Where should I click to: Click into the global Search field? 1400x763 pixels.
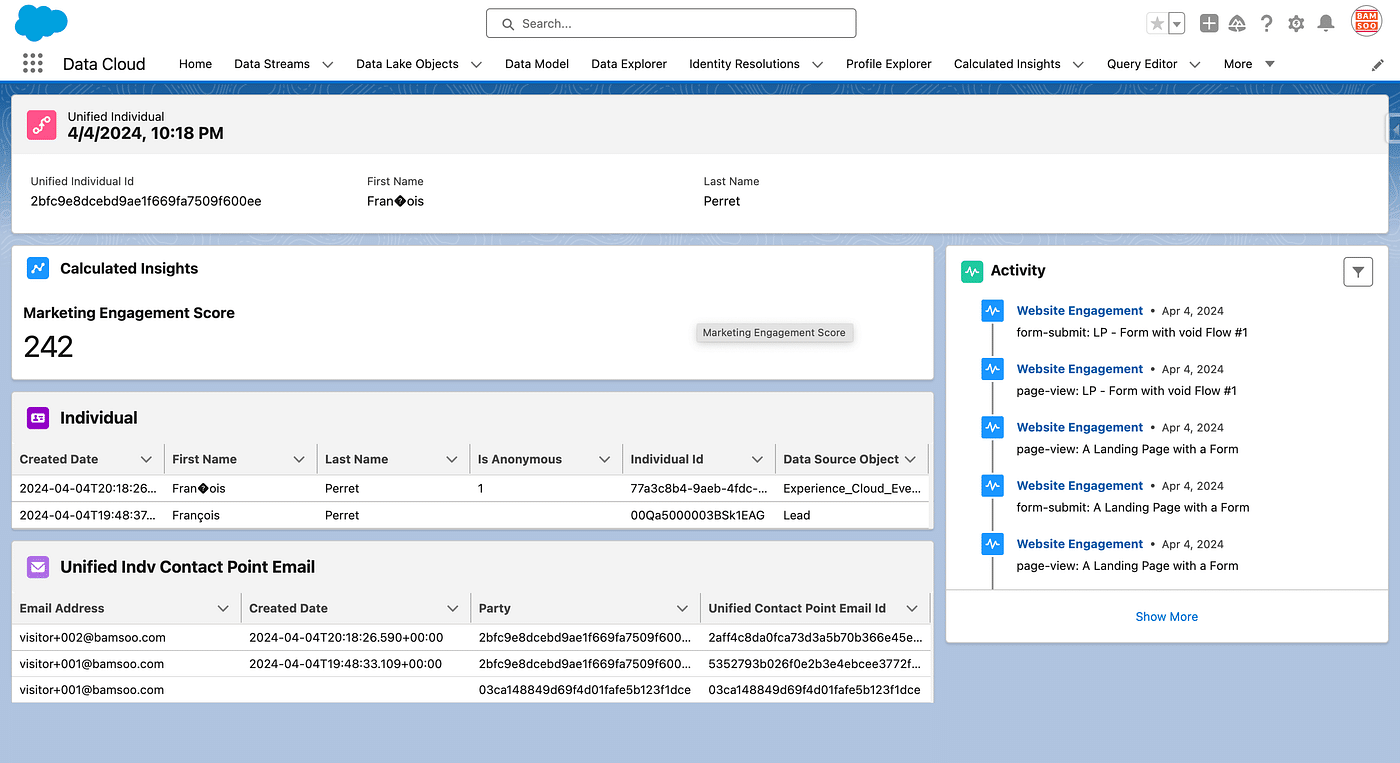point(671,23)
